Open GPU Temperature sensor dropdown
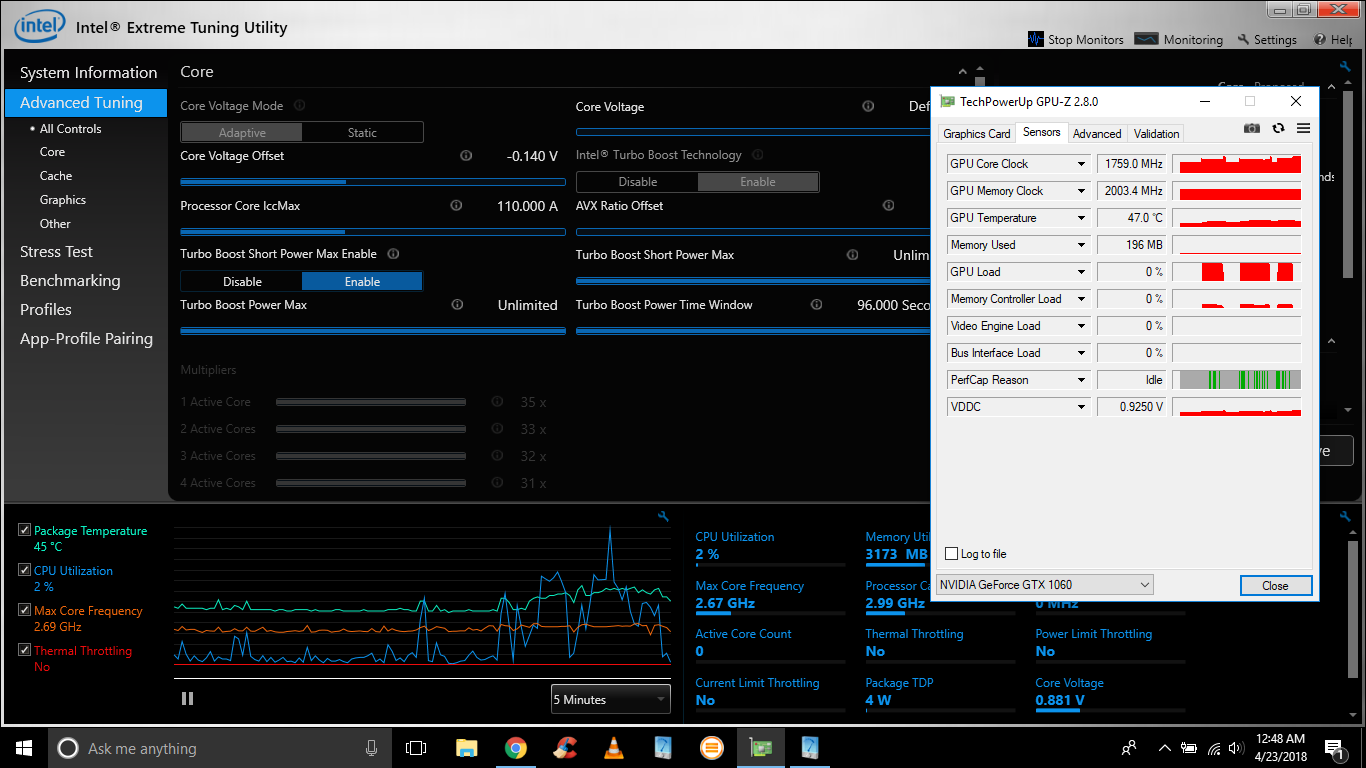The height and width of the screenshot is (768, 1366). [1081, 218]
